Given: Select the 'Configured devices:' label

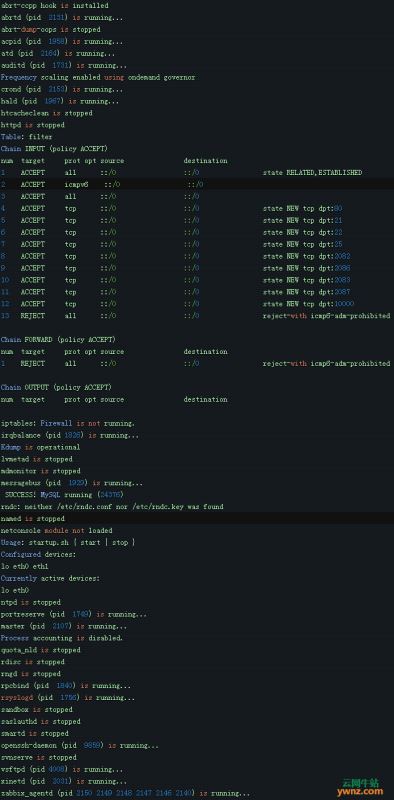Looking at the screenshot, I should click(39, 555).
